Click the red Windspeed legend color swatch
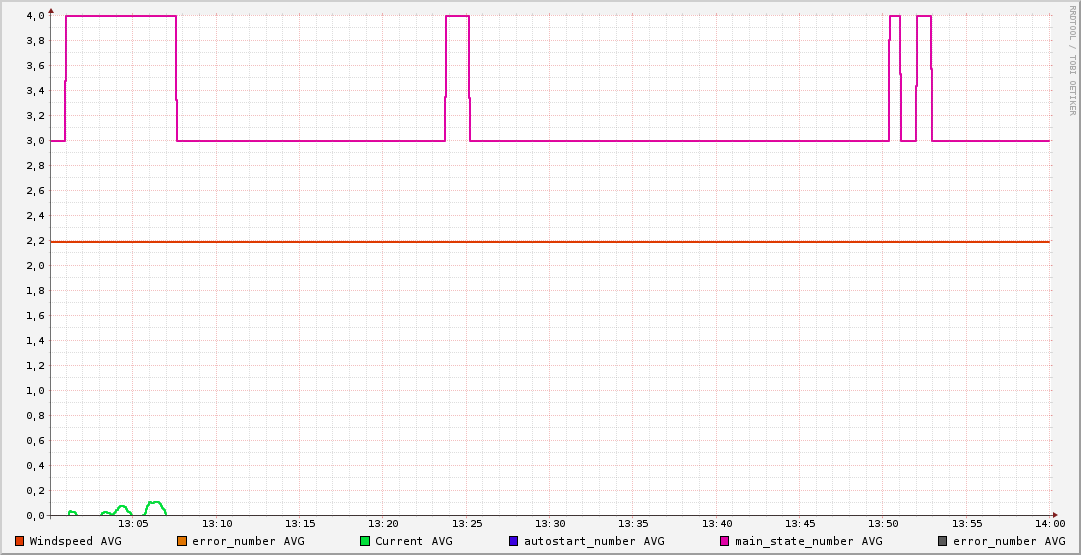The image size is (1081, 555). (20, 541)
